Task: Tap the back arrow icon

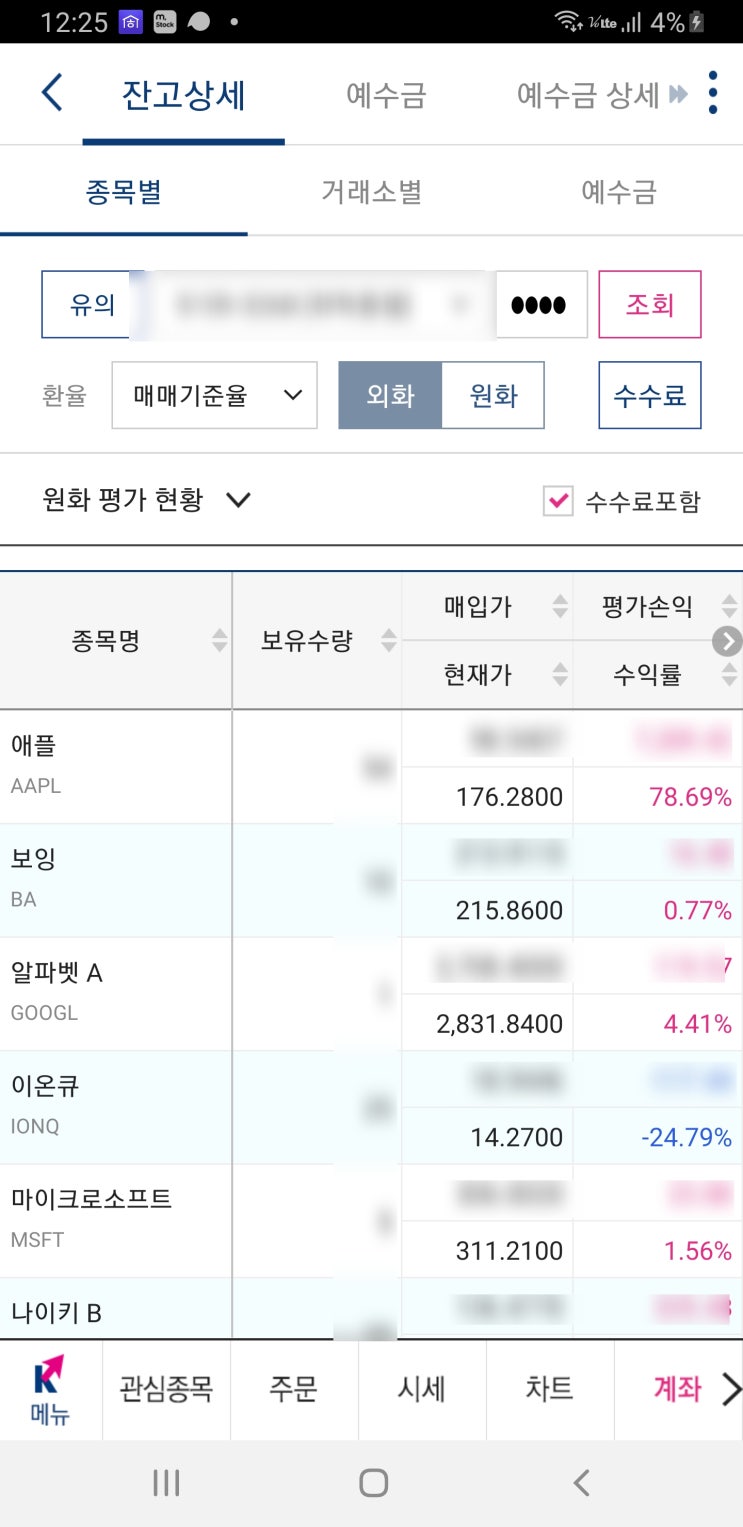Action: pyautogui.click(x=52, y=93)
